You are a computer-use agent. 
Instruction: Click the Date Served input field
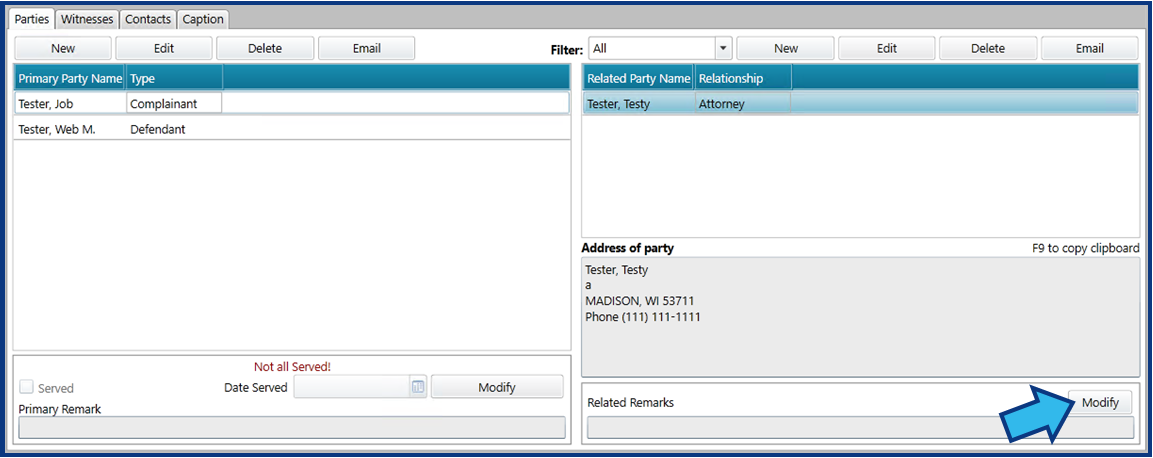click(352, 387)
